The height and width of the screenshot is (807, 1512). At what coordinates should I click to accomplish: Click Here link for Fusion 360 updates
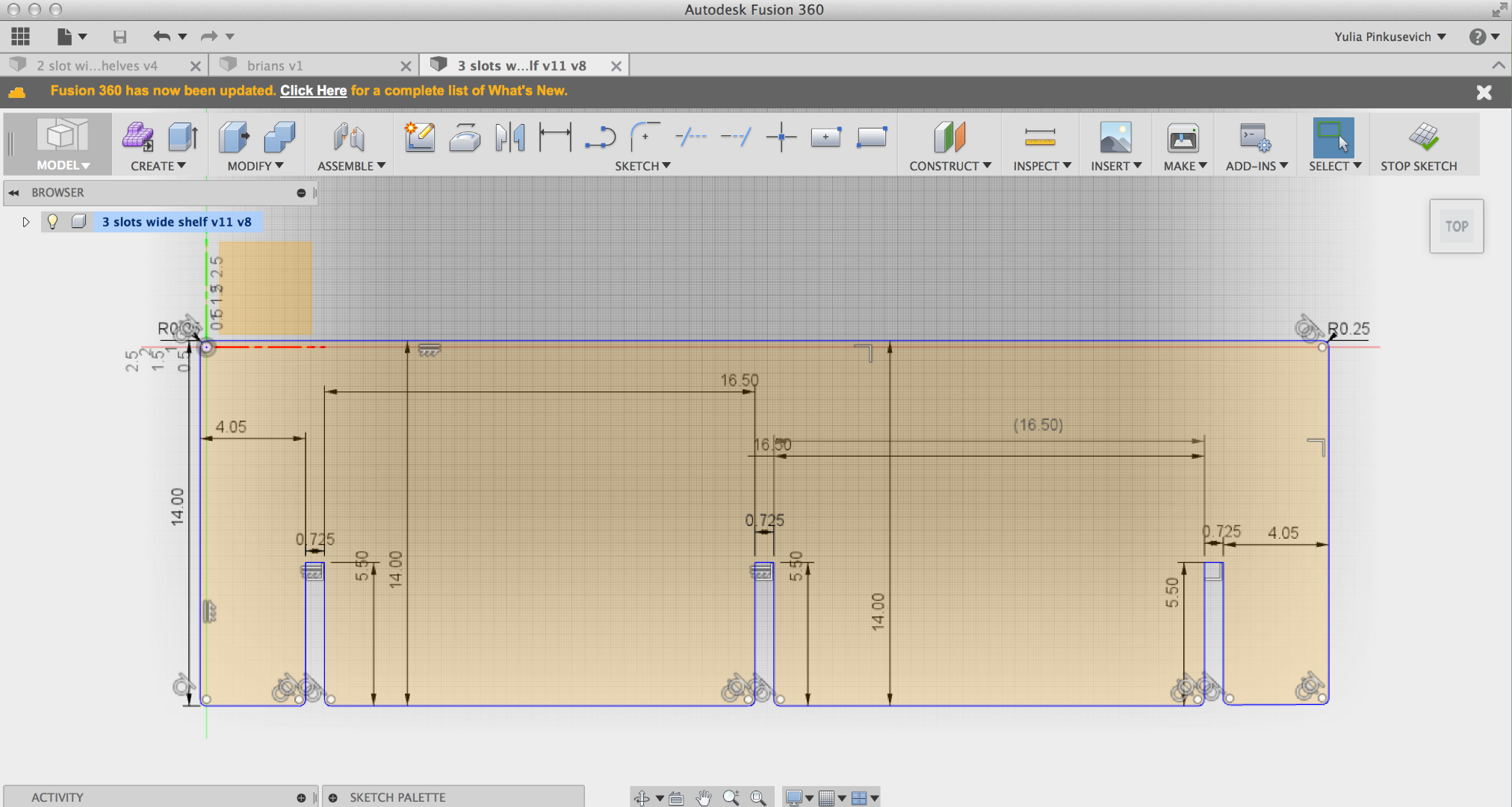pos(313,90)
